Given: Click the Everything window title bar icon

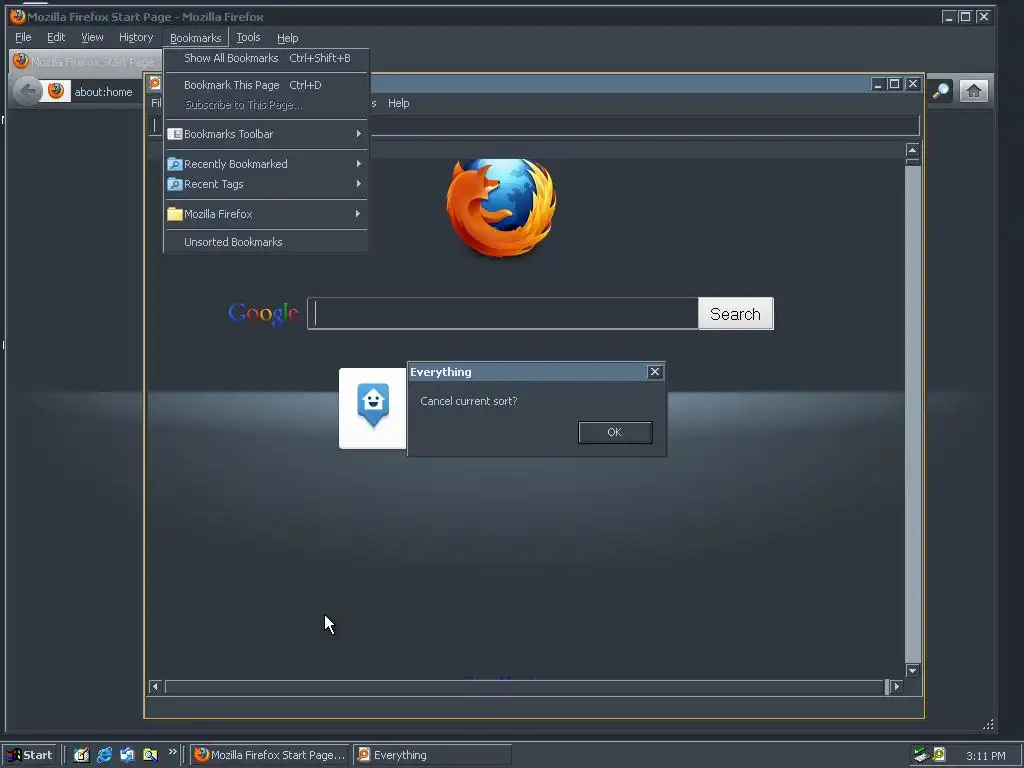Looking at the screenshot, I should 155,83.
